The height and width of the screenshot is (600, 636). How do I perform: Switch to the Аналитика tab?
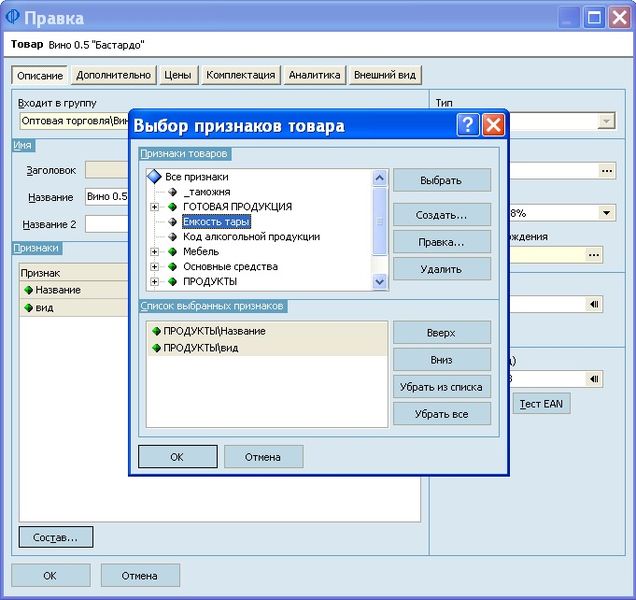pyautogui.click(x=314, y=75)
